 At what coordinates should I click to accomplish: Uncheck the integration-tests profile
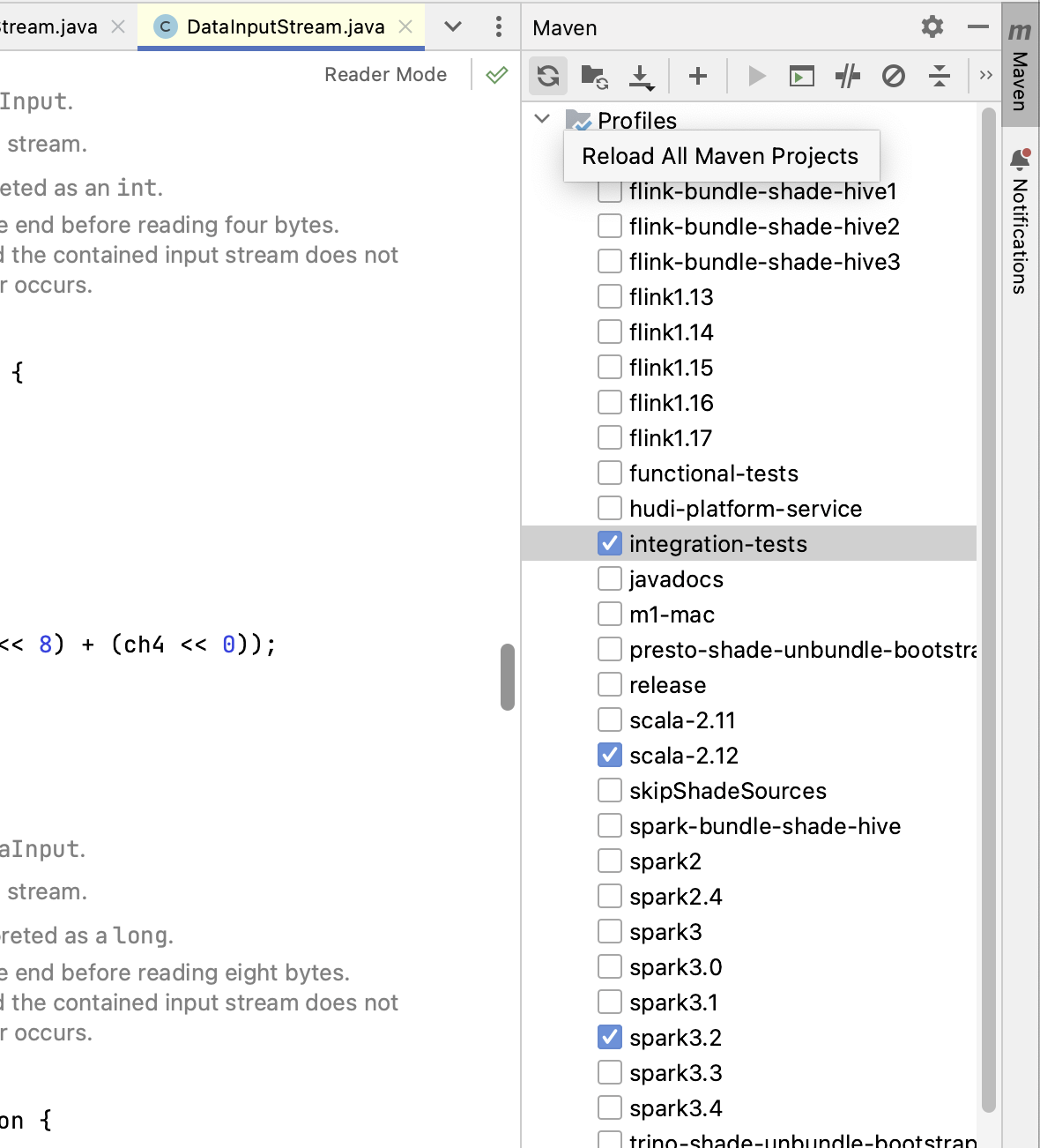[x=610, y=544]
